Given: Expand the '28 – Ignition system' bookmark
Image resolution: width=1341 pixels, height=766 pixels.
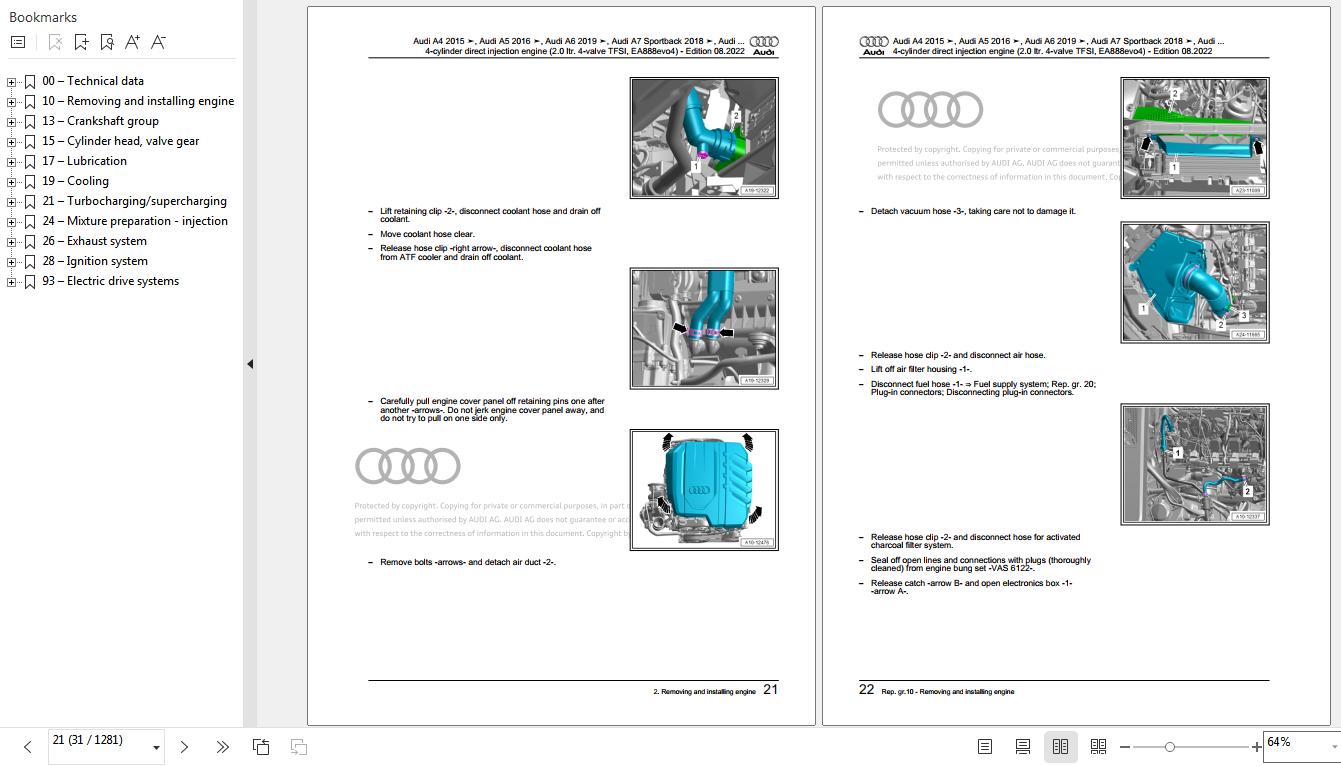Looking at the screenshot, I should [x=11, y=262].
